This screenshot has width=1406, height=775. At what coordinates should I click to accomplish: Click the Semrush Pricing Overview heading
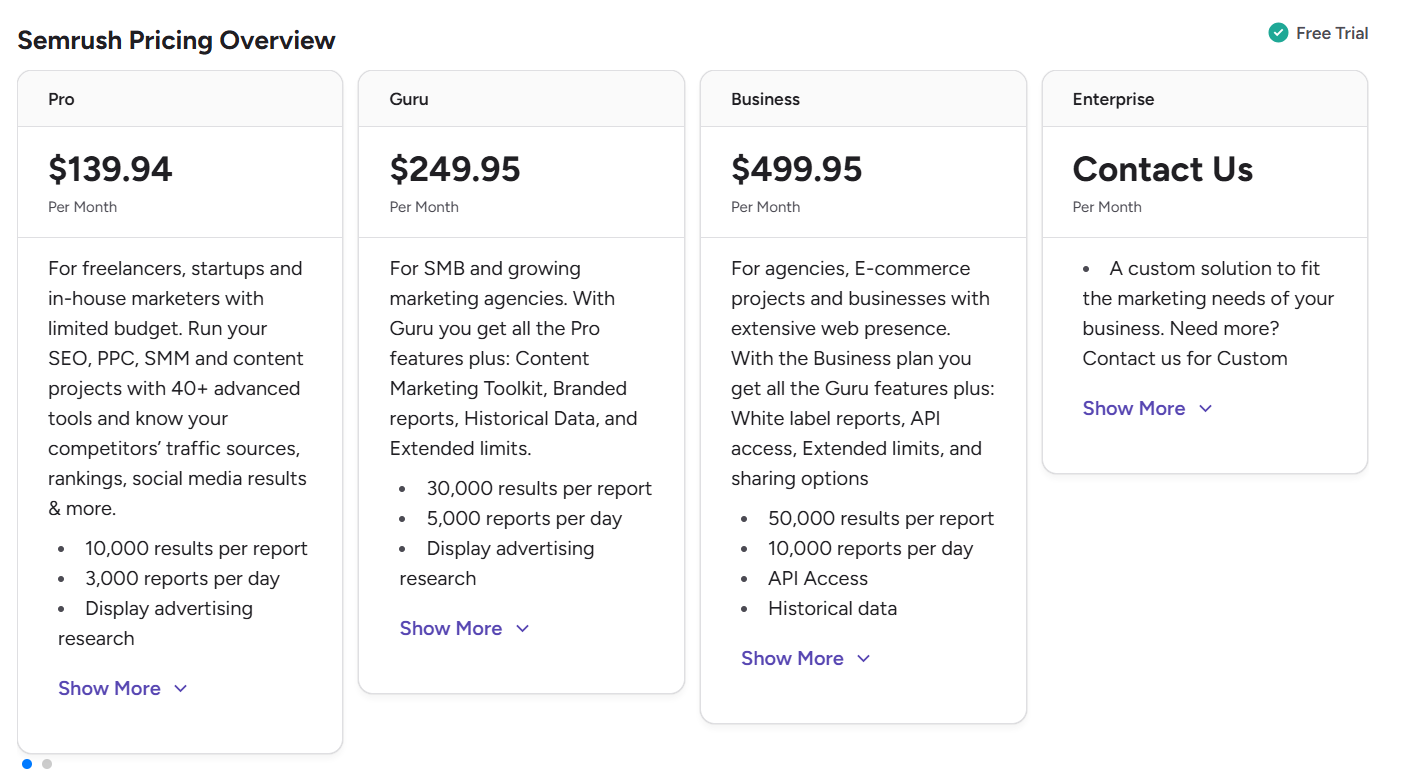click(176, 40)
